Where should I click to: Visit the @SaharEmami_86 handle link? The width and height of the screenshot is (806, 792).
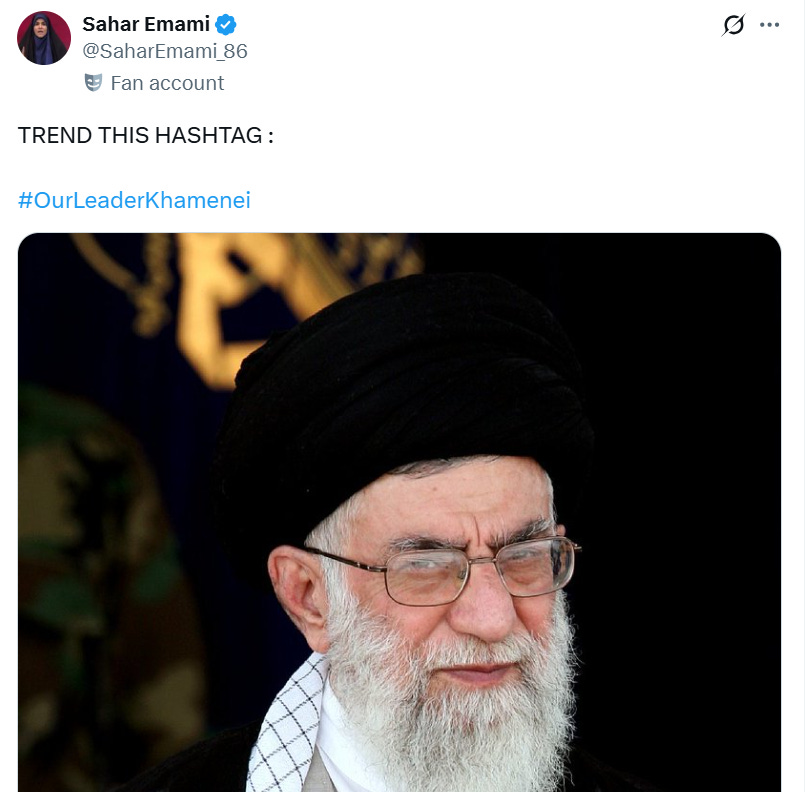coord(165,51)
